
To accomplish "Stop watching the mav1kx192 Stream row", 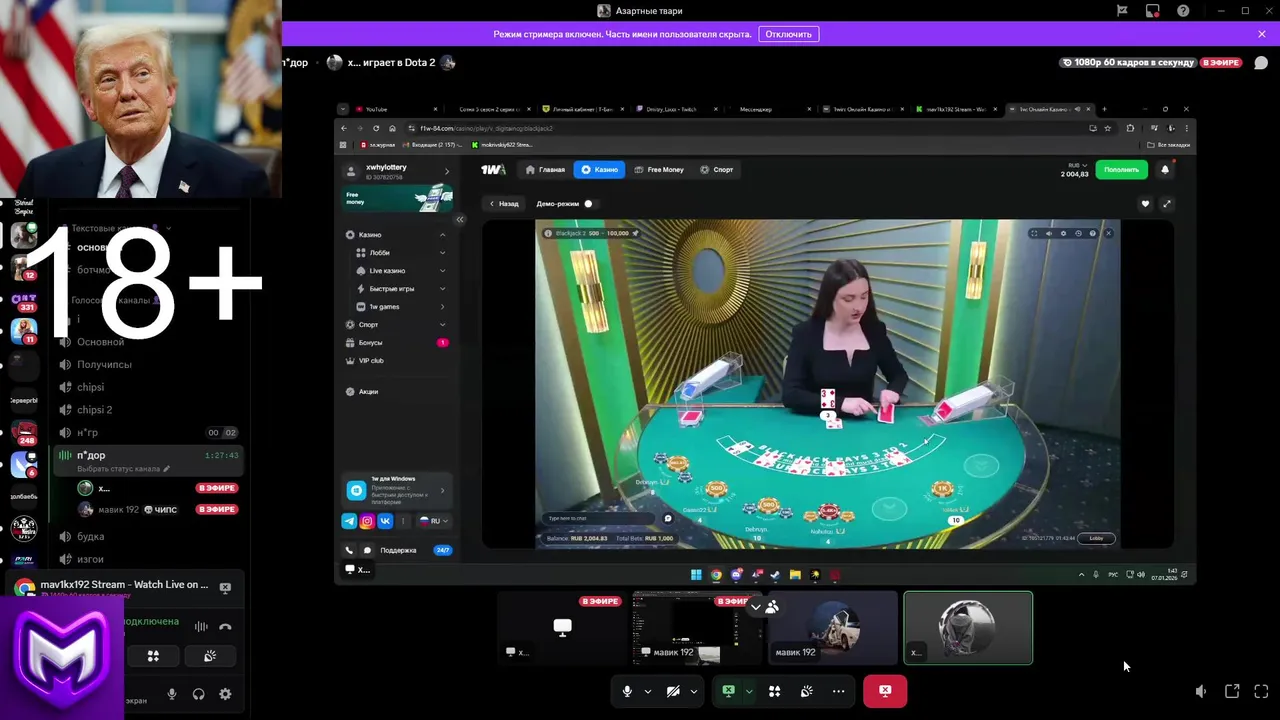I will coord(225,588).
